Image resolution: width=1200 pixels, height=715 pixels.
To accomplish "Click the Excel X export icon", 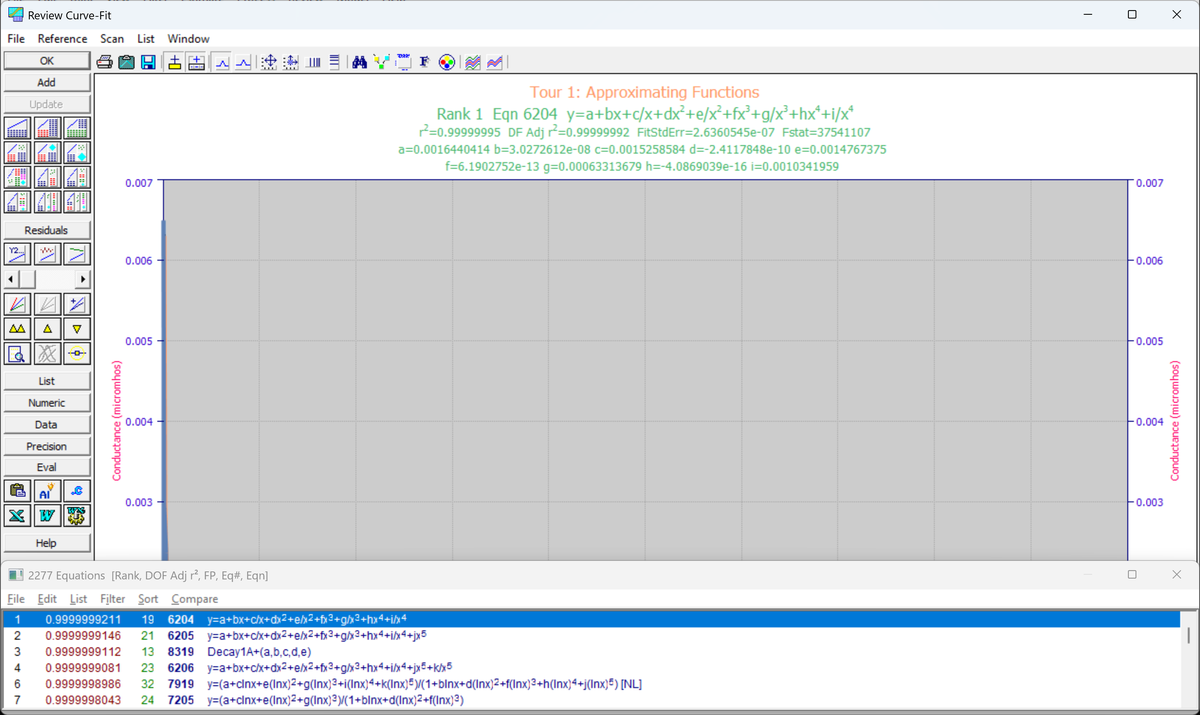I will pos(16,515).
